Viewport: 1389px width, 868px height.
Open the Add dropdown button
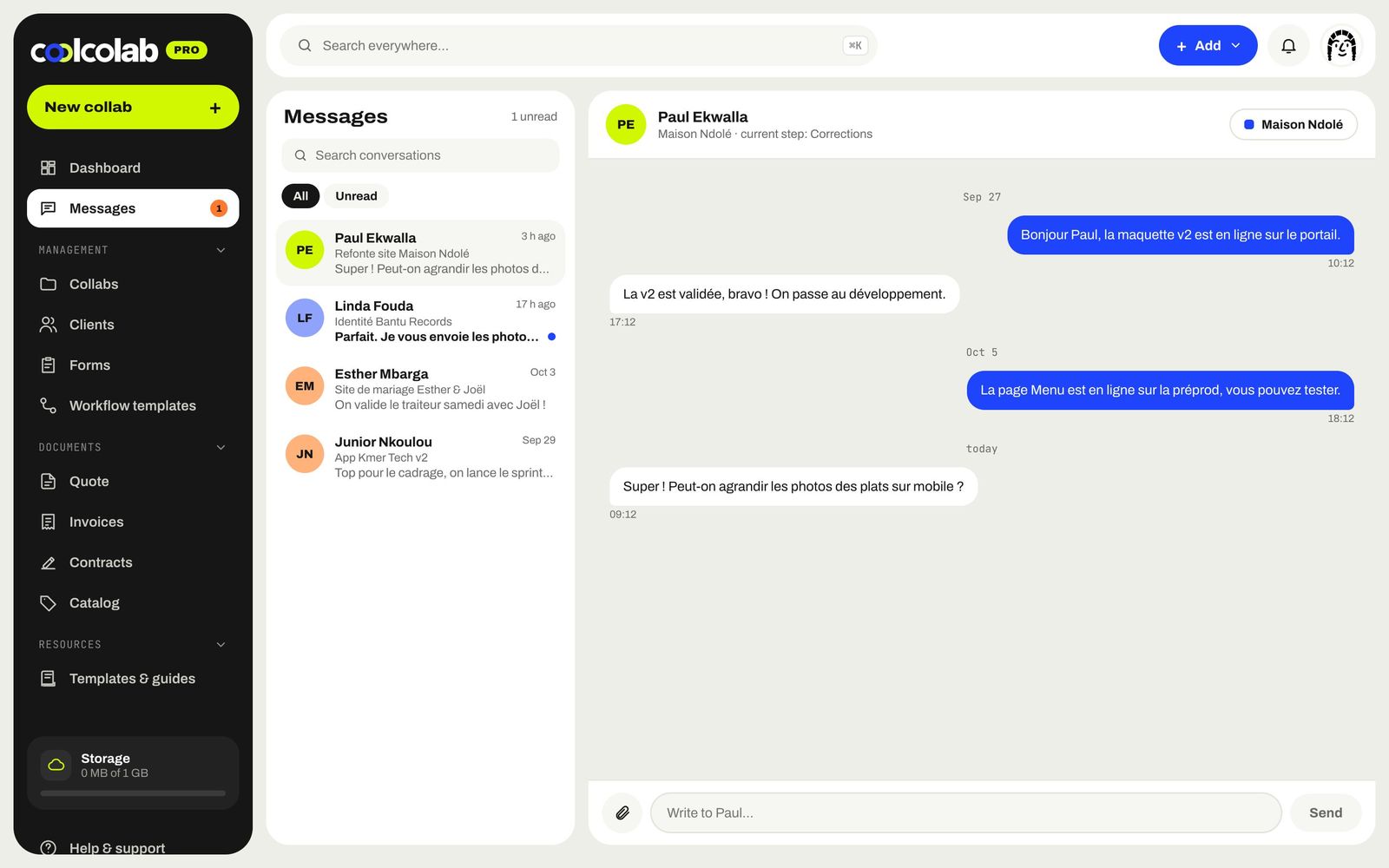click(x=1208, y=46)
